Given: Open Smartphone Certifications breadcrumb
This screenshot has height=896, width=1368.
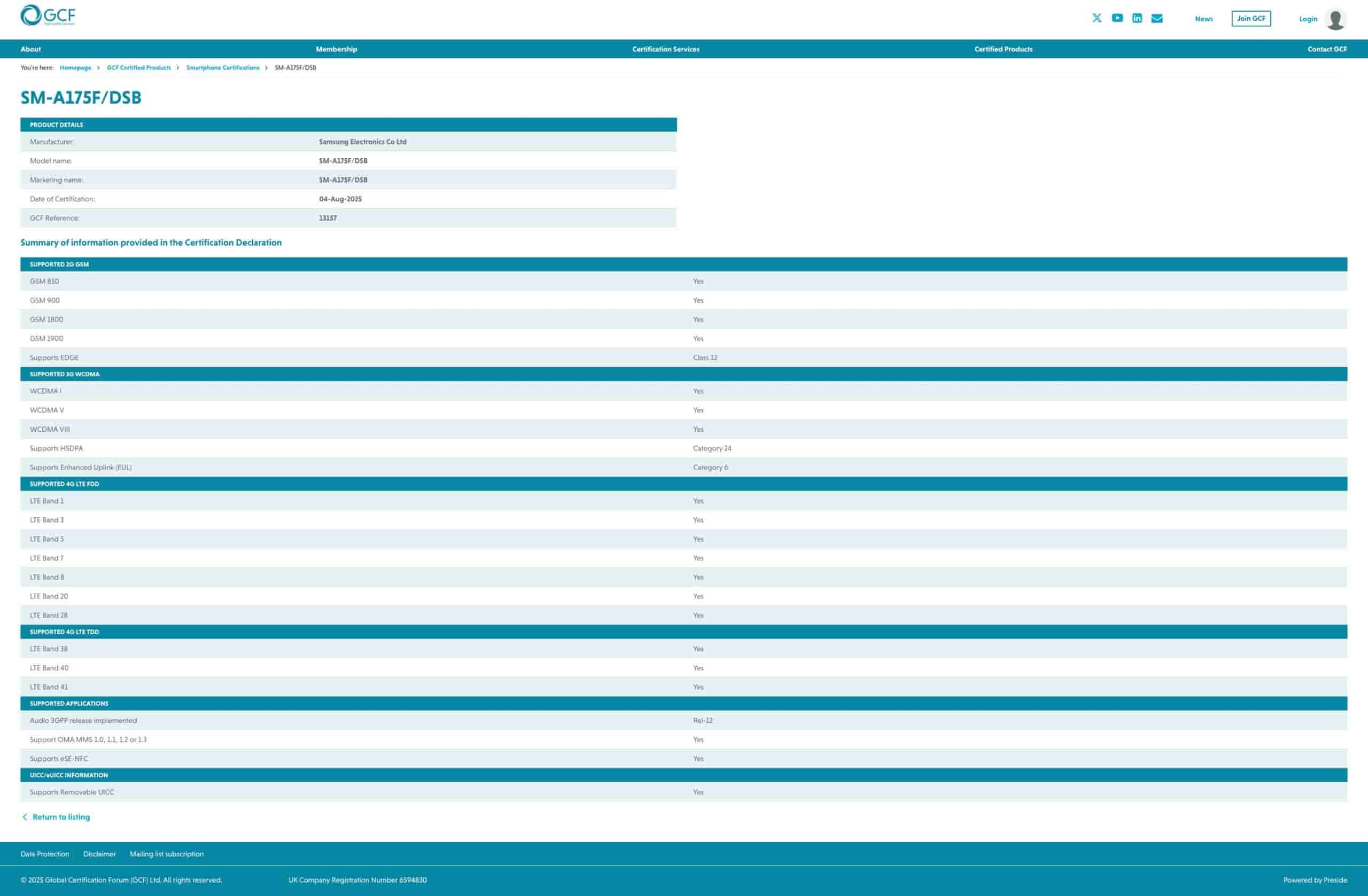Looking at the screenshot, I should tap(222, 68).
